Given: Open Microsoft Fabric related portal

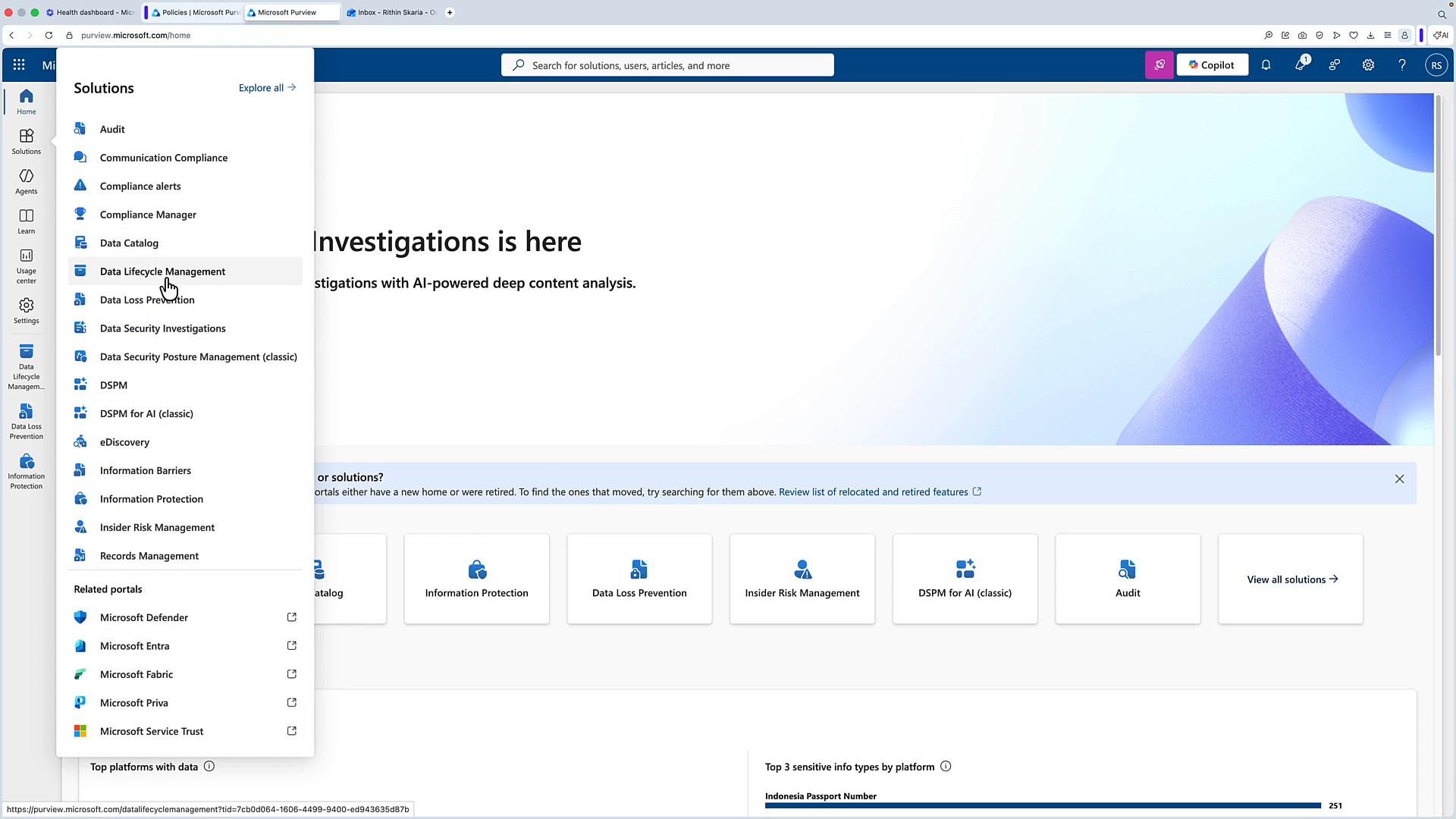Looking at the screenshot, I should point(185,675).
